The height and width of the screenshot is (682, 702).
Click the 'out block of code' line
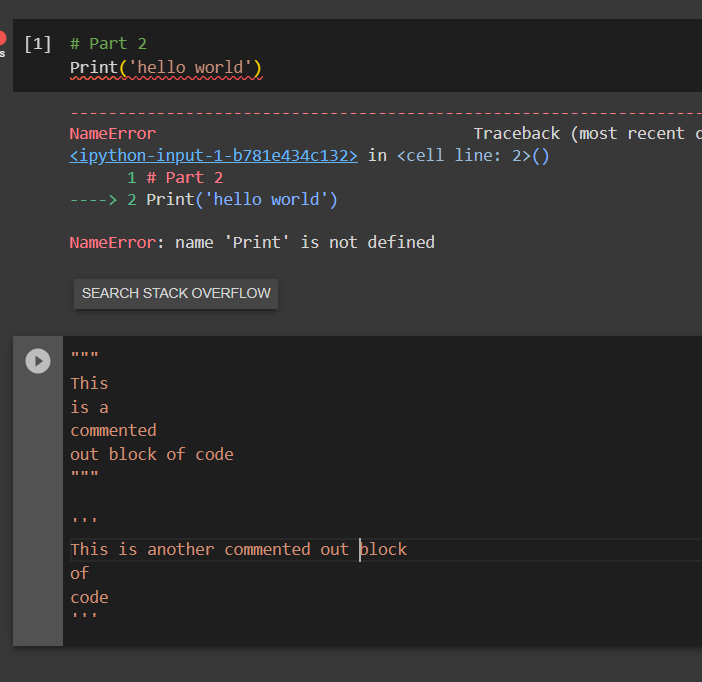(x=152, y=455)
